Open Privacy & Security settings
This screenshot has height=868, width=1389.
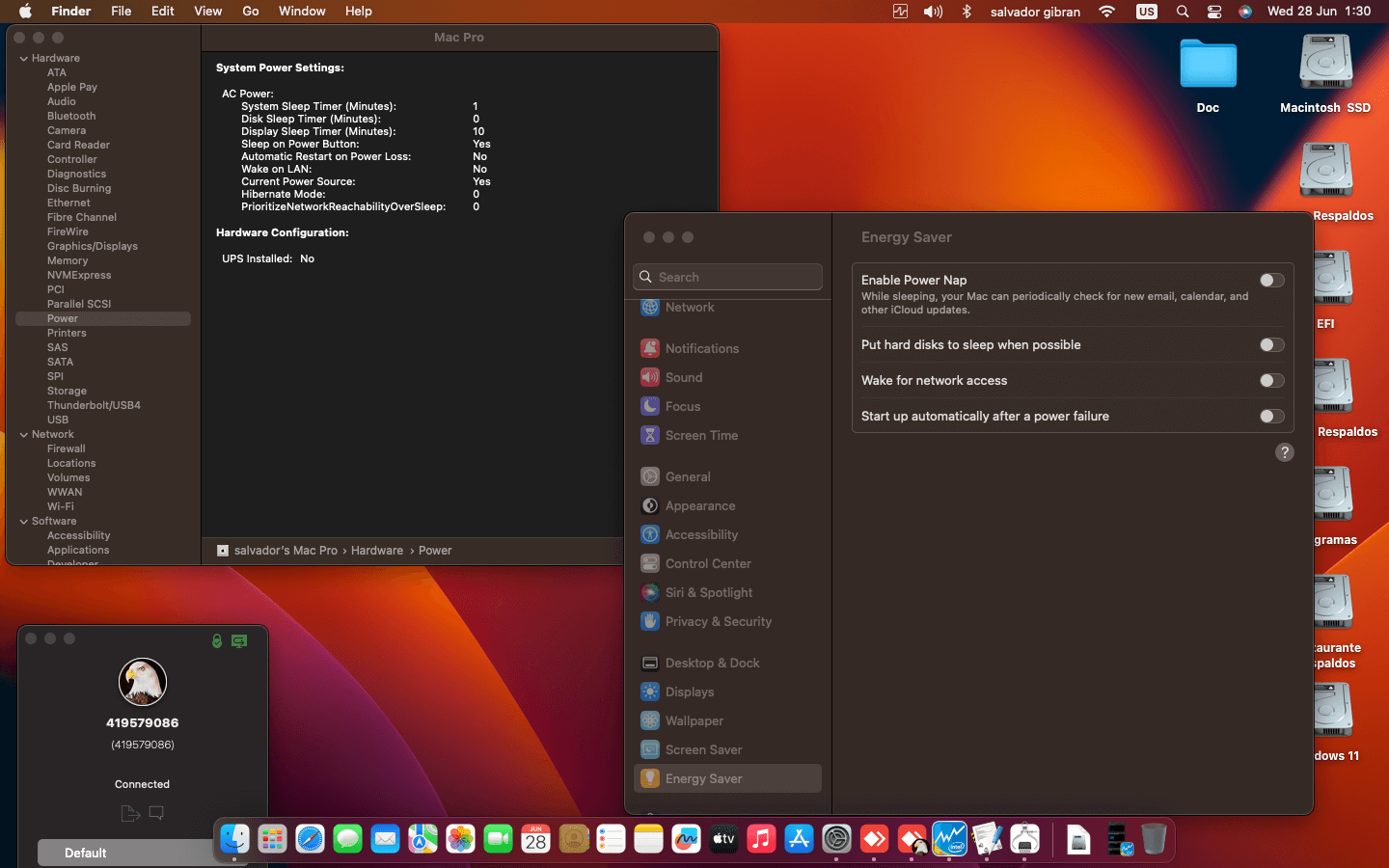[728, 621]
